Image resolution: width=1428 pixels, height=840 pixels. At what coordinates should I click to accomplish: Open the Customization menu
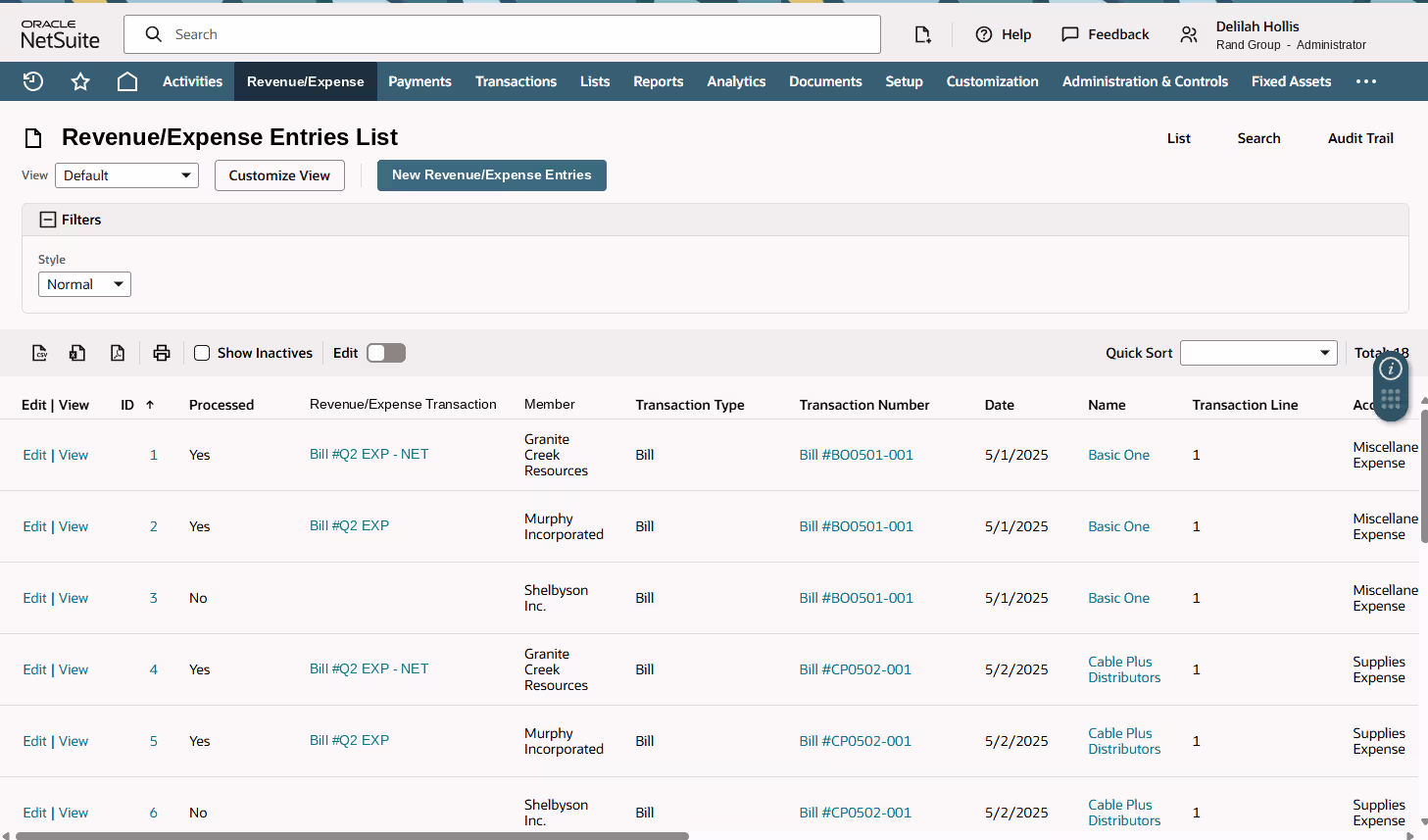(x=992, y=81)
